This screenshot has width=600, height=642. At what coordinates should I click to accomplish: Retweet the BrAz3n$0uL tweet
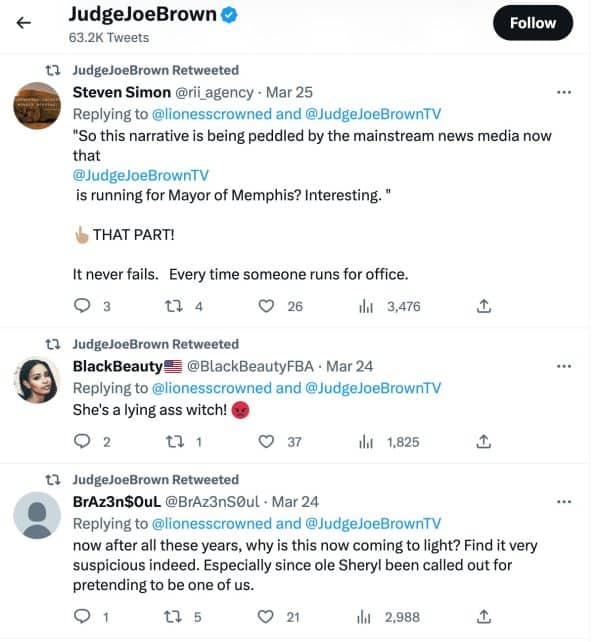pos(176,616)
